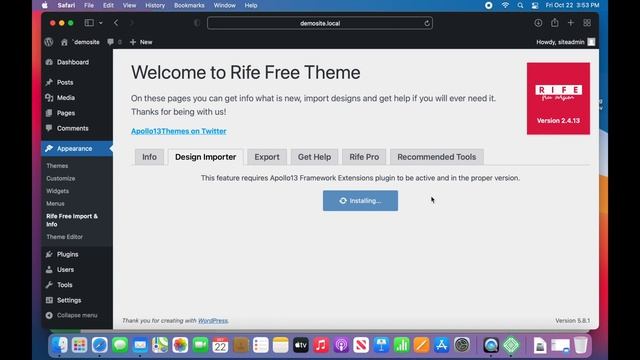Viewport: 640px width, 360px height.
Task: Follow the WordPress footer link
Action: tap(213, 321)
